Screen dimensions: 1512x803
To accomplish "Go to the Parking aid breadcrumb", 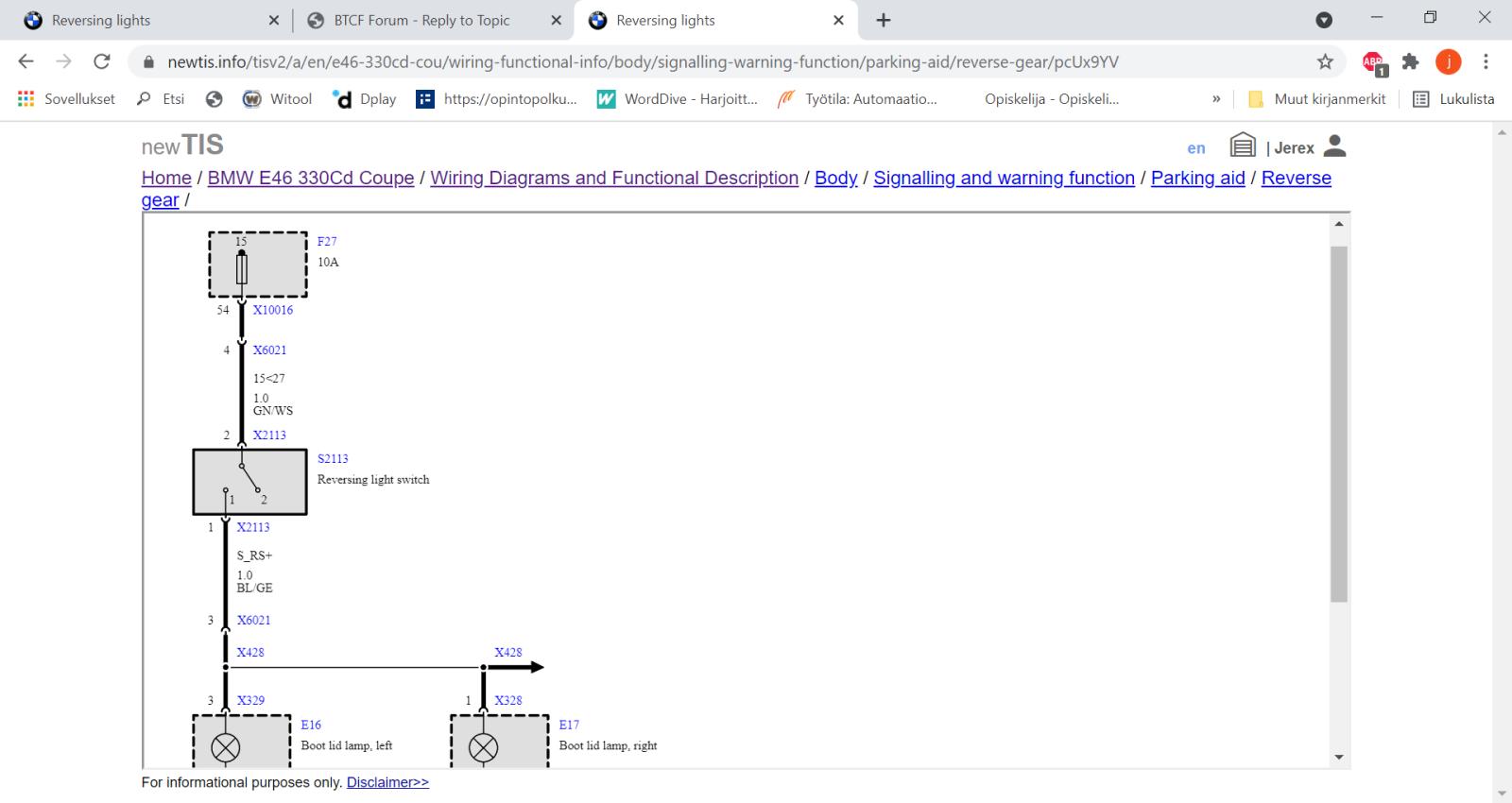I will (1197, 178).
